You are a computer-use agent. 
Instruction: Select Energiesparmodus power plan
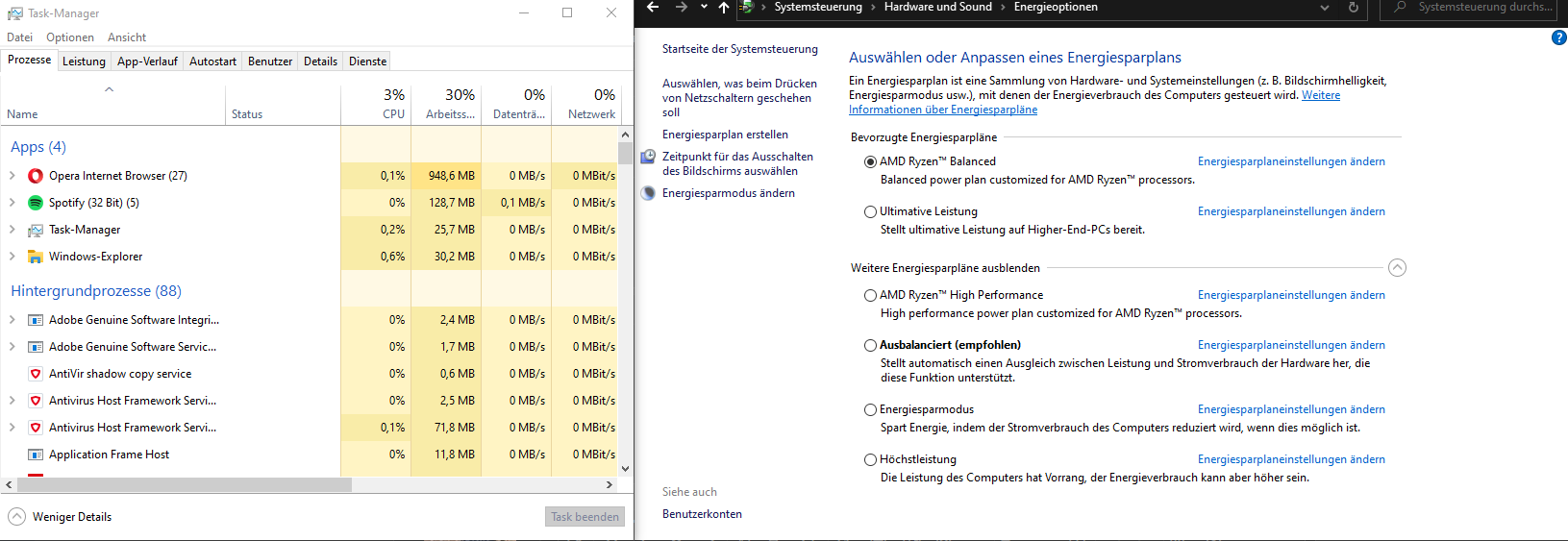point(870,409)
